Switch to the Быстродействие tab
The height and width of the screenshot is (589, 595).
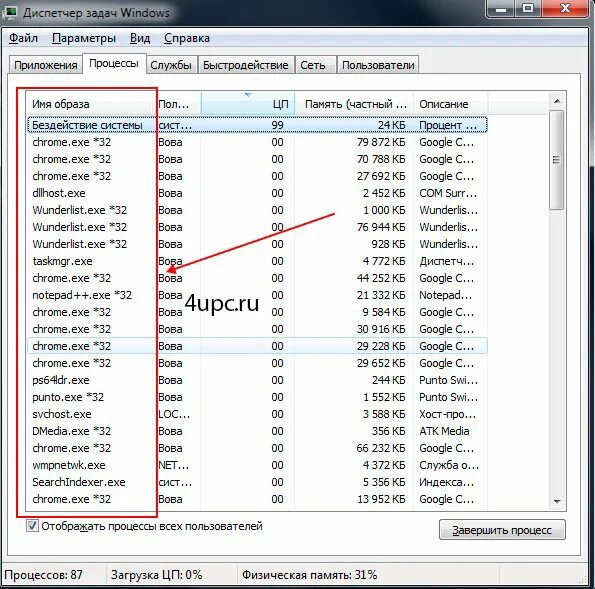click(x=246, y=65)
